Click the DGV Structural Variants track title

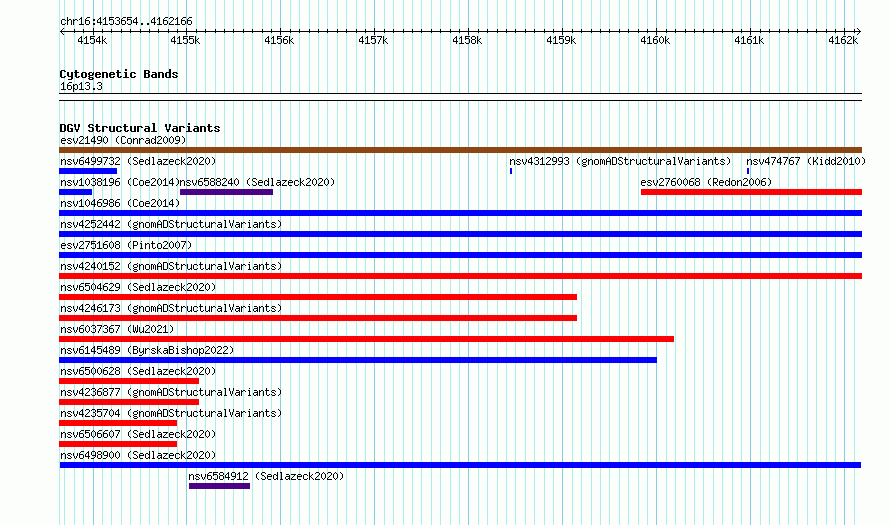140,128
